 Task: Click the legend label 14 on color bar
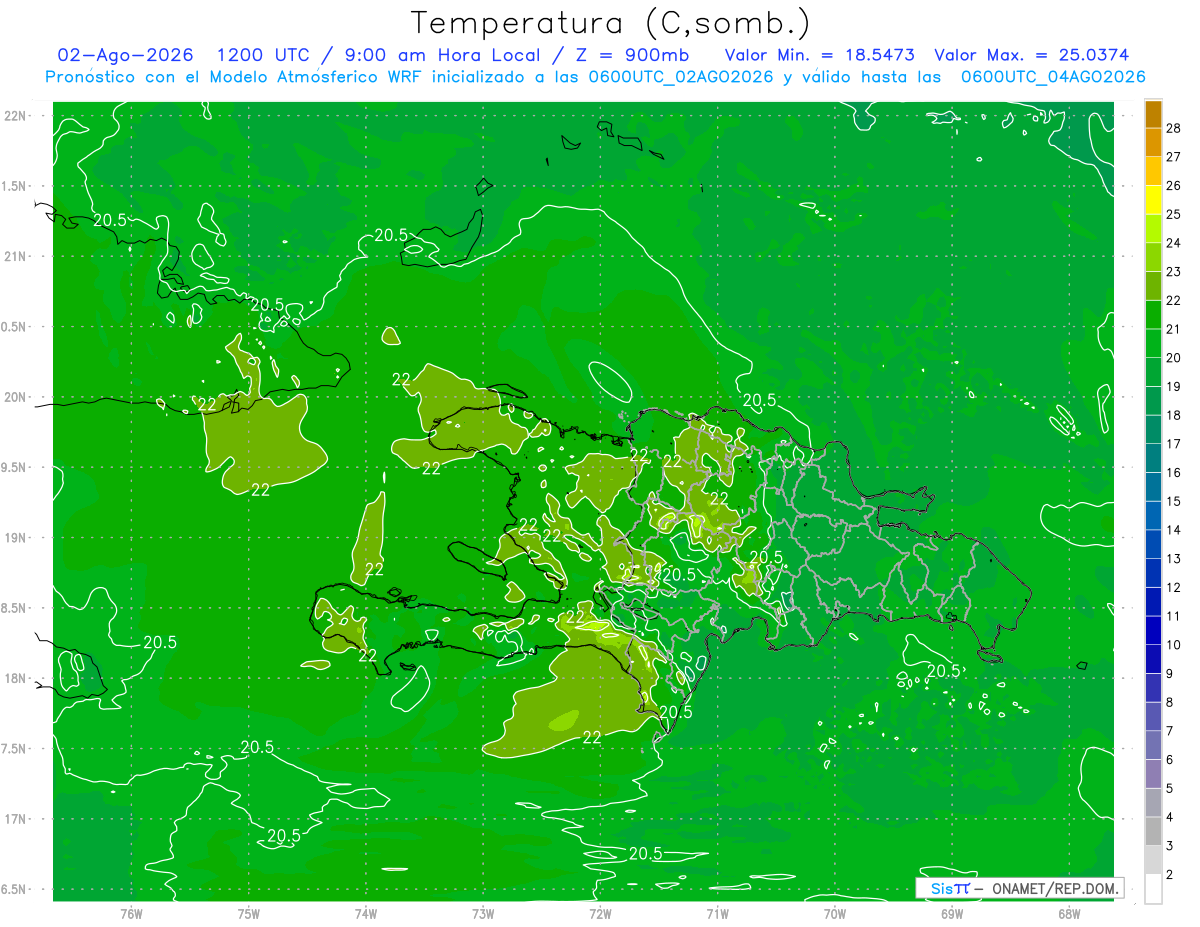(1174, 530)
